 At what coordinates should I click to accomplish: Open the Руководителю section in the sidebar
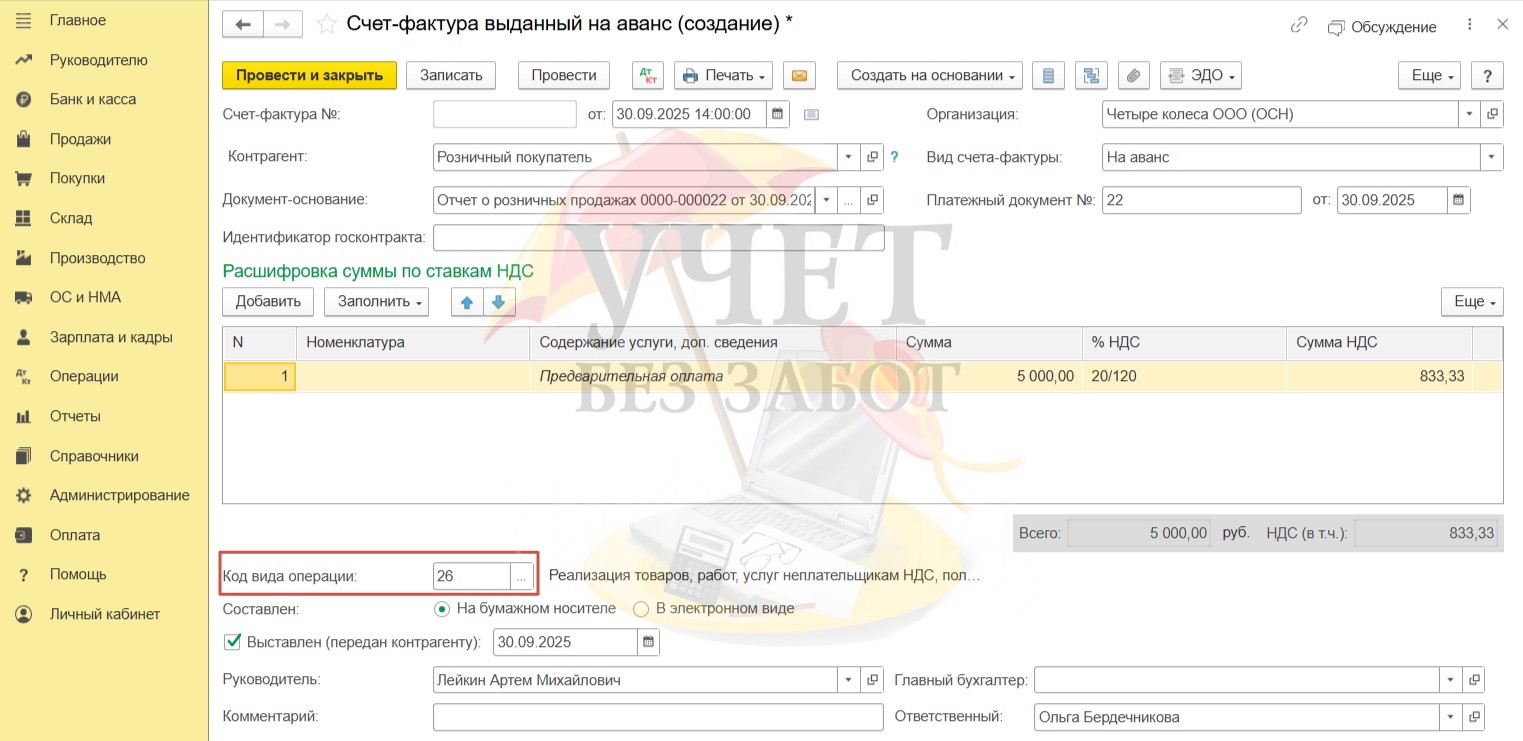point(99,60)
